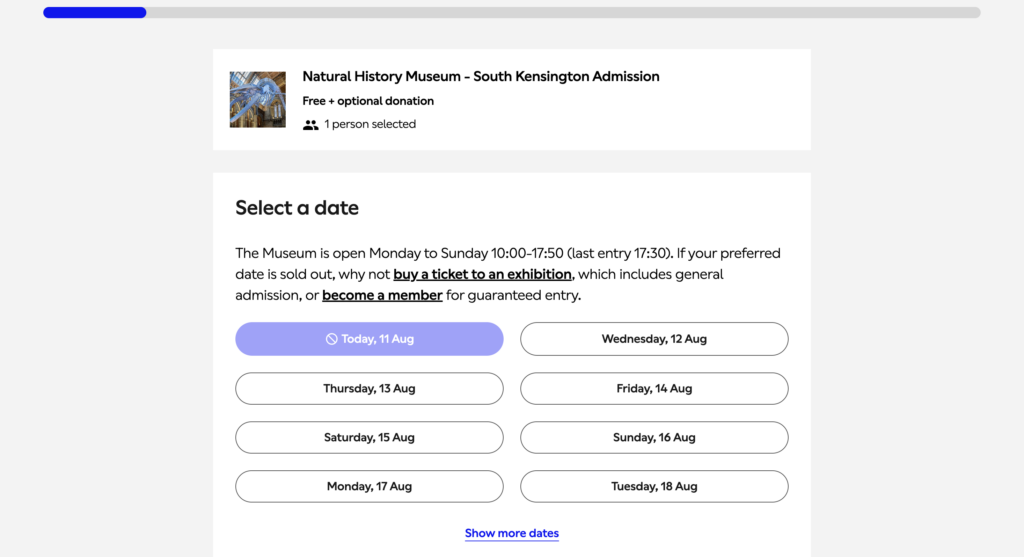The image size is (1024, 557).
Task: Choose Wednesday, 12 Aug date
Action: [654, 339]
